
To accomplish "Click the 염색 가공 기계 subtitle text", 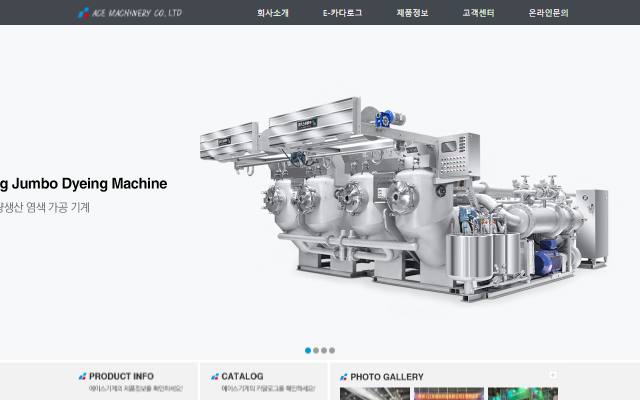I will 45,207.
